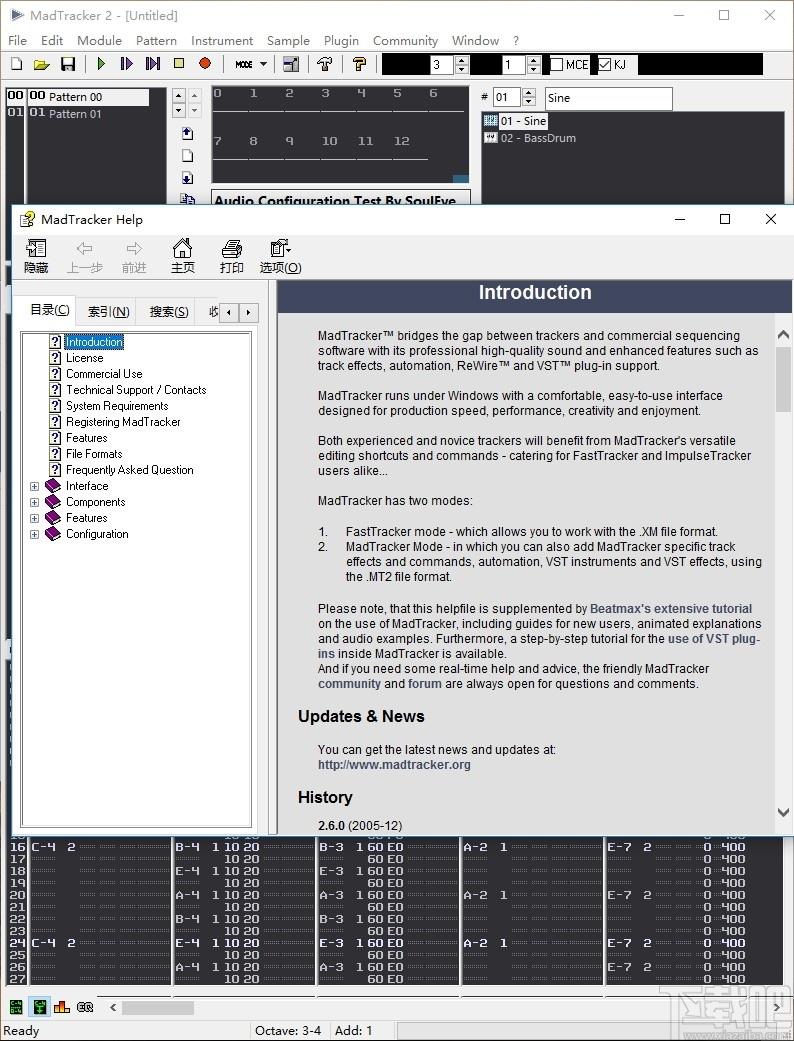Image resolution: width=794 pixels, height=1041 pixels.
Task: Click the instrument number 01 stepper
Action: (x=528, y=98)
